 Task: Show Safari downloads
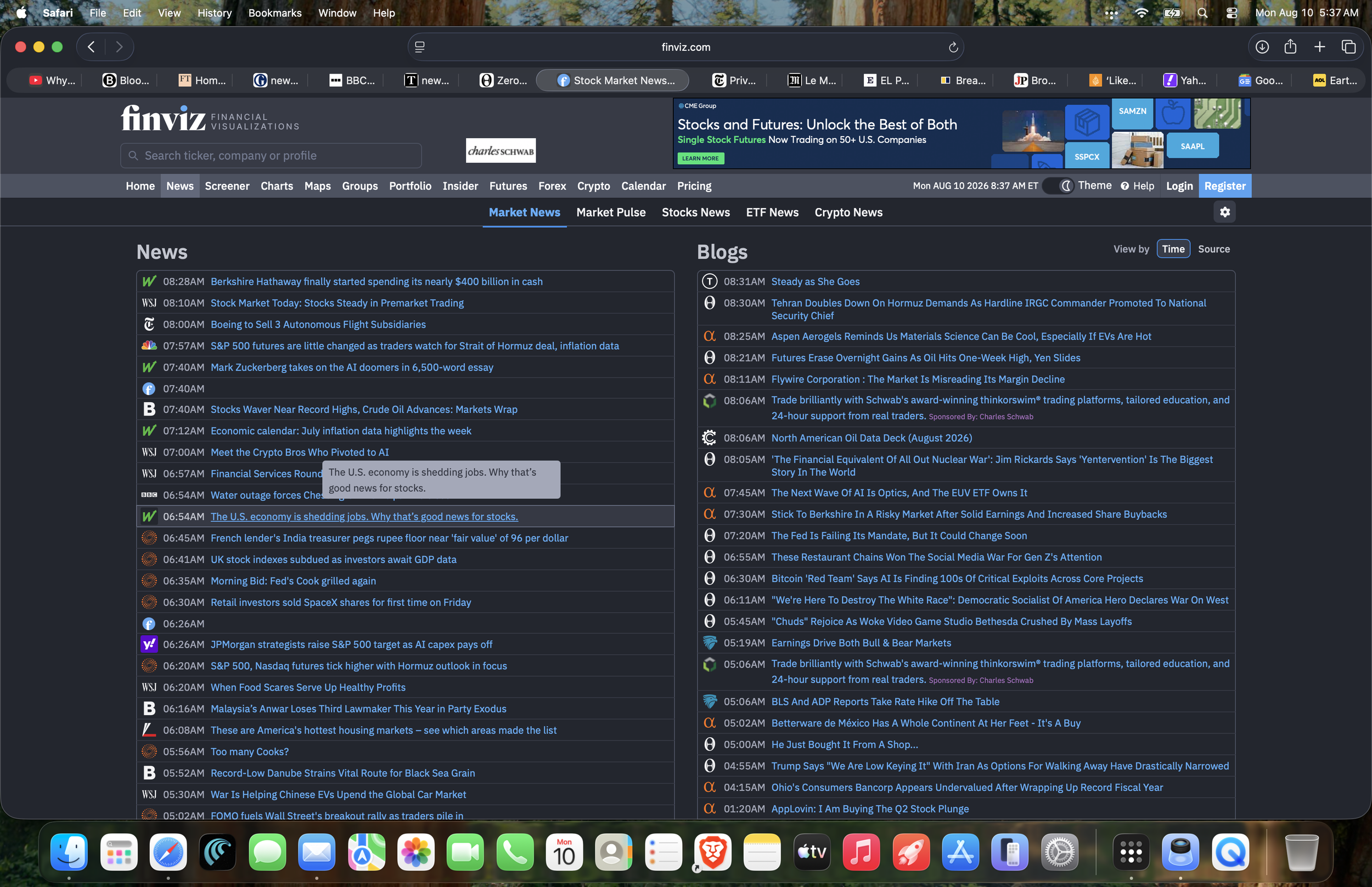(1262, 47)
